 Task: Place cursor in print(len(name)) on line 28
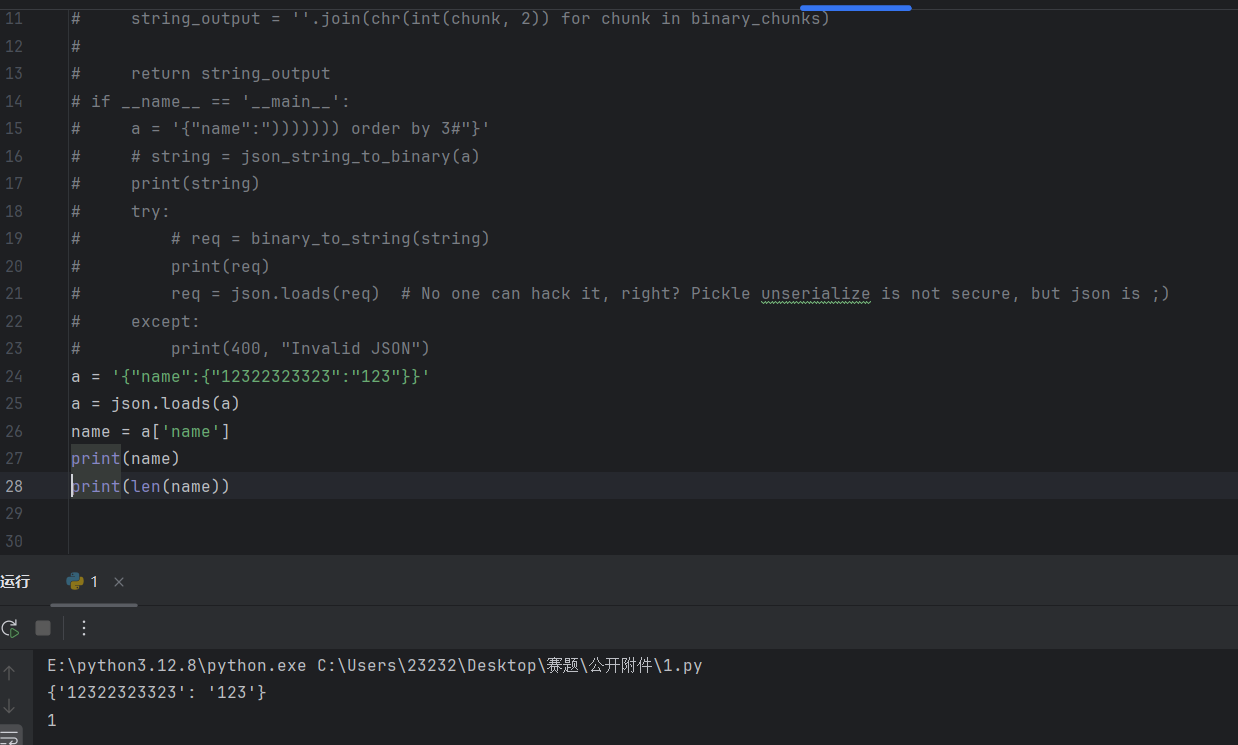click(150, 486)
